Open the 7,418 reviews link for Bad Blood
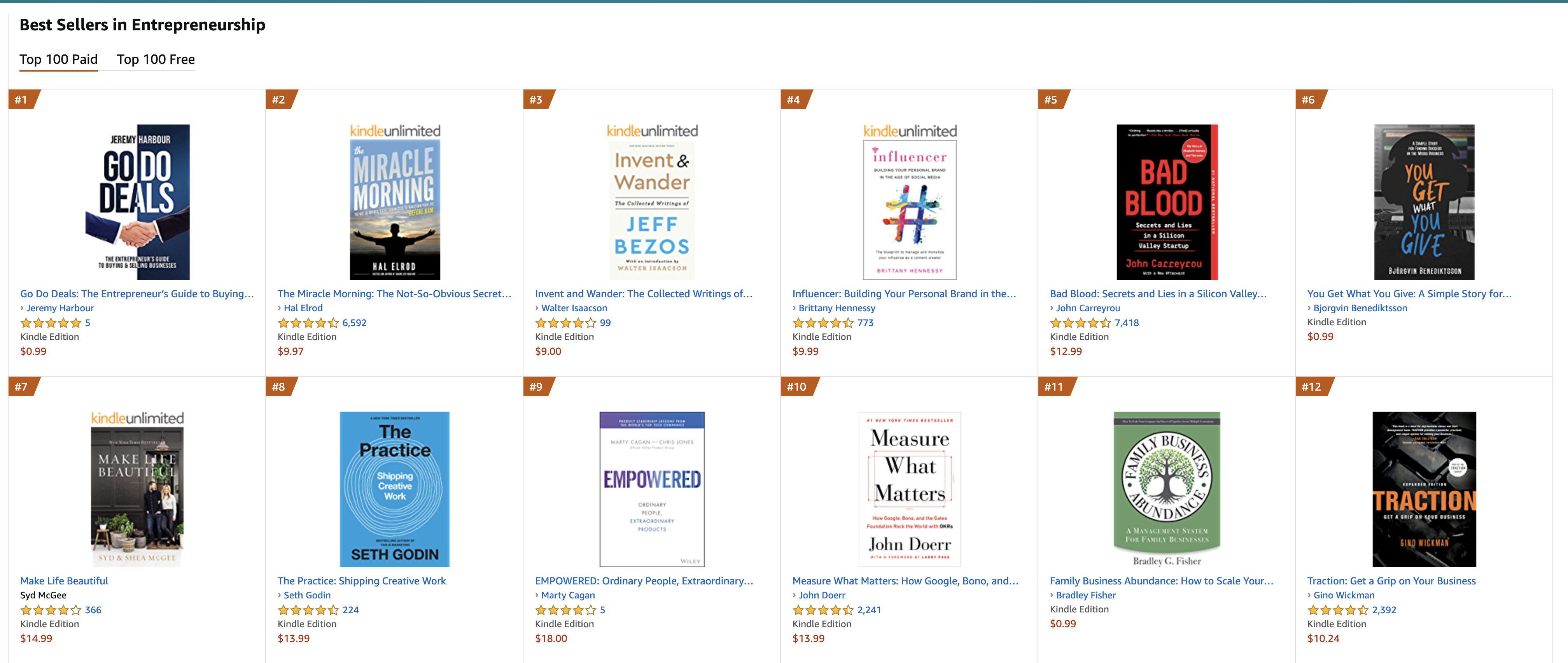 1126,323
